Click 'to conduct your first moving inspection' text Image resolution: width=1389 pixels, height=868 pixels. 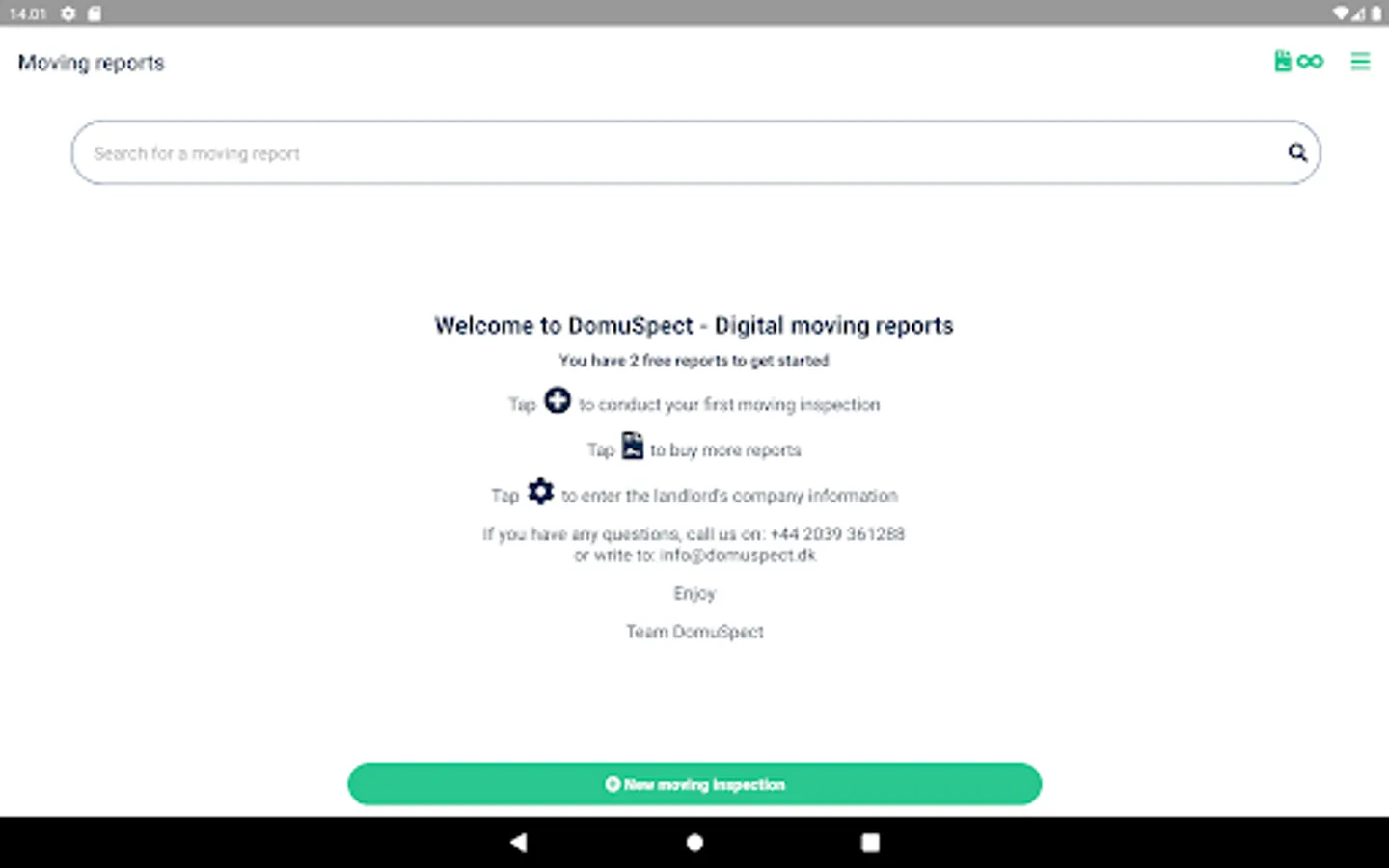pyautogui.click(x=729, y=405)
